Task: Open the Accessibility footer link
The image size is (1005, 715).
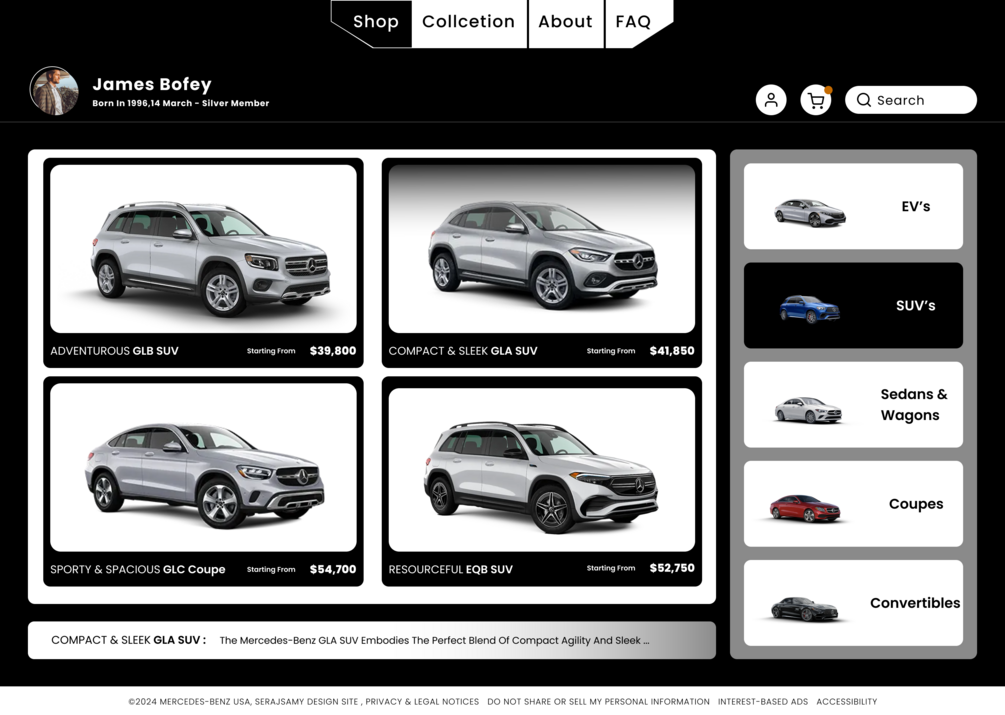Action: click(x=847, y=702)
